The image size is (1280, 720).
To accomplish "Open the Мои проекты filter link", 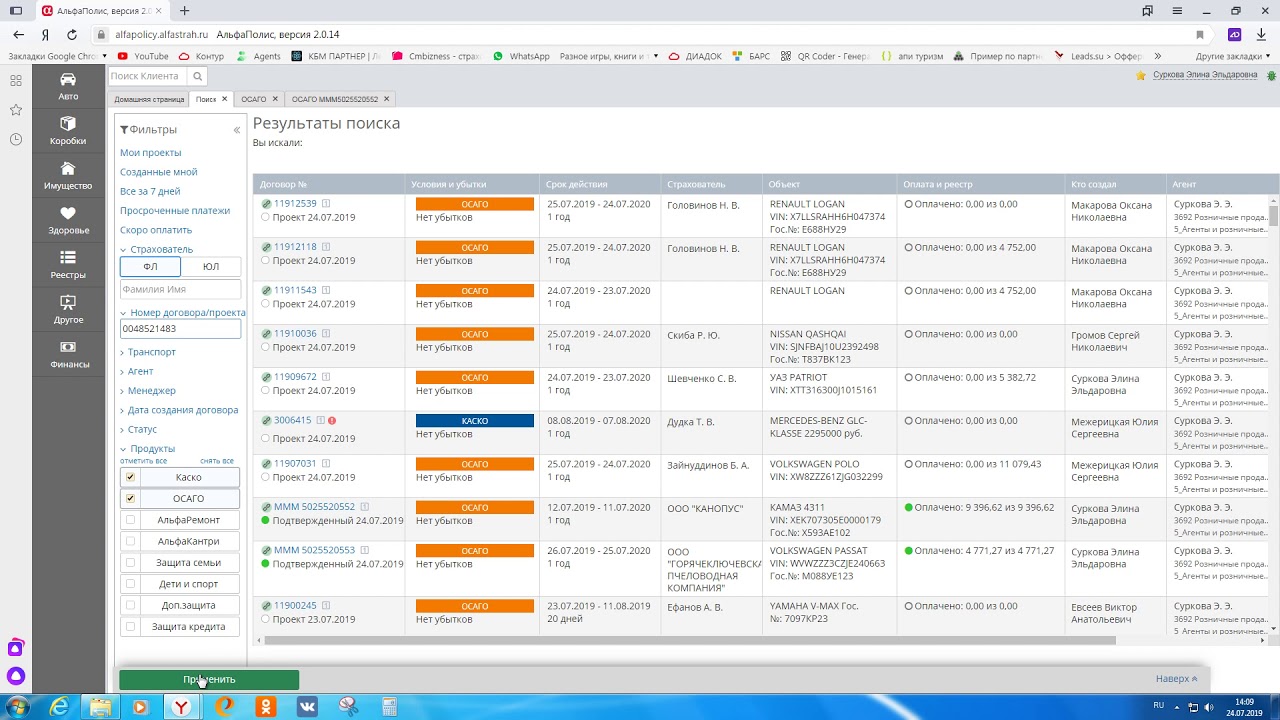I will (x=151, y=153).
